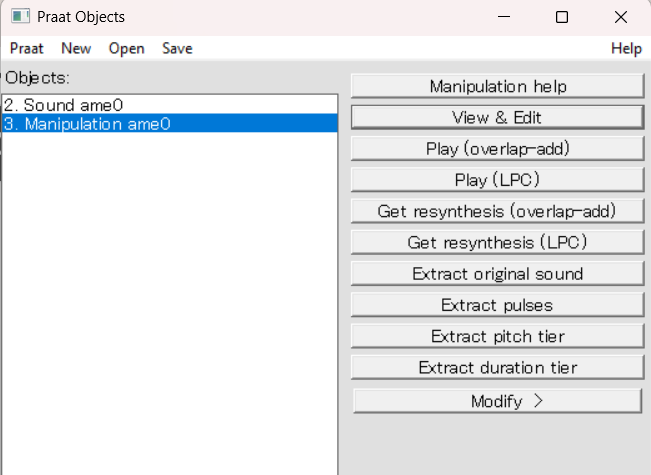Open the New menu
651x475 pixels.
pyautogui.click(x=76, y=49)
